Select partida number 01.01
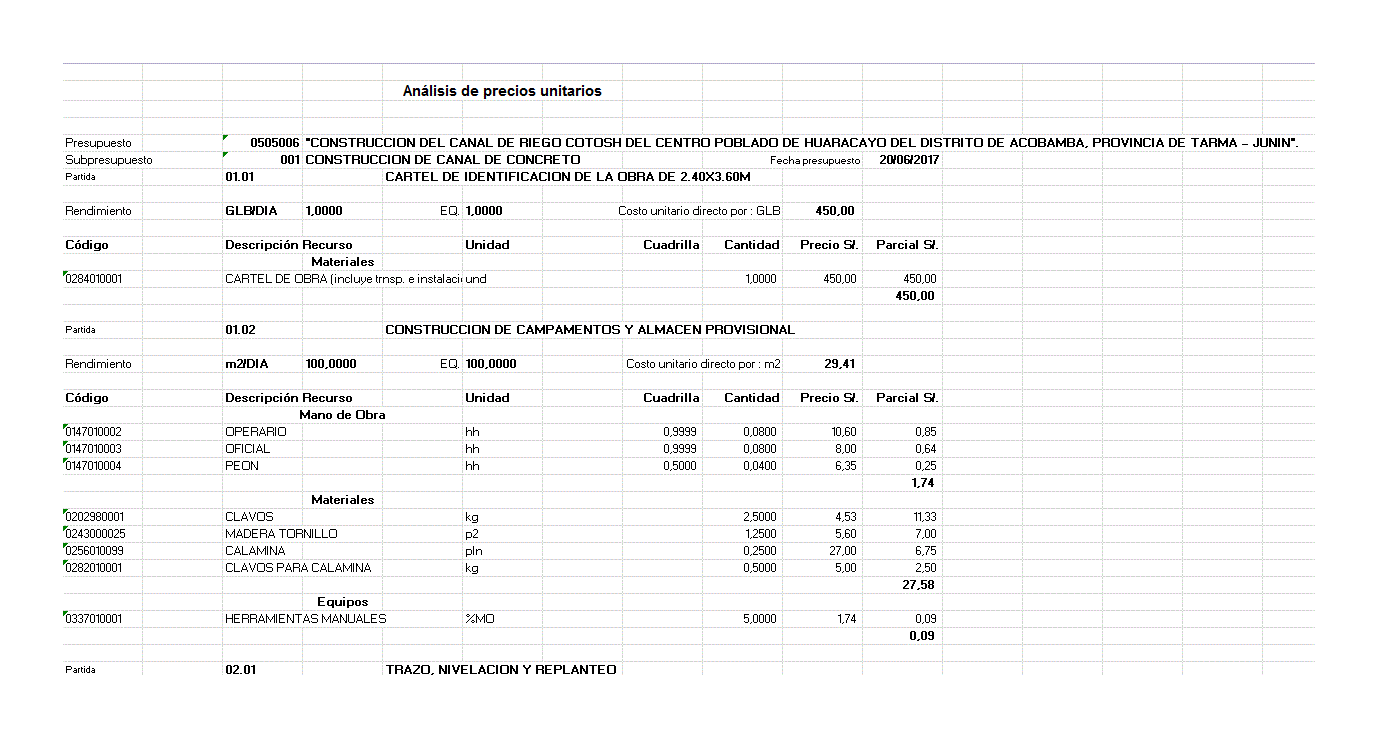Viewport: 1377px width, 737px height. tap(240, 177)
